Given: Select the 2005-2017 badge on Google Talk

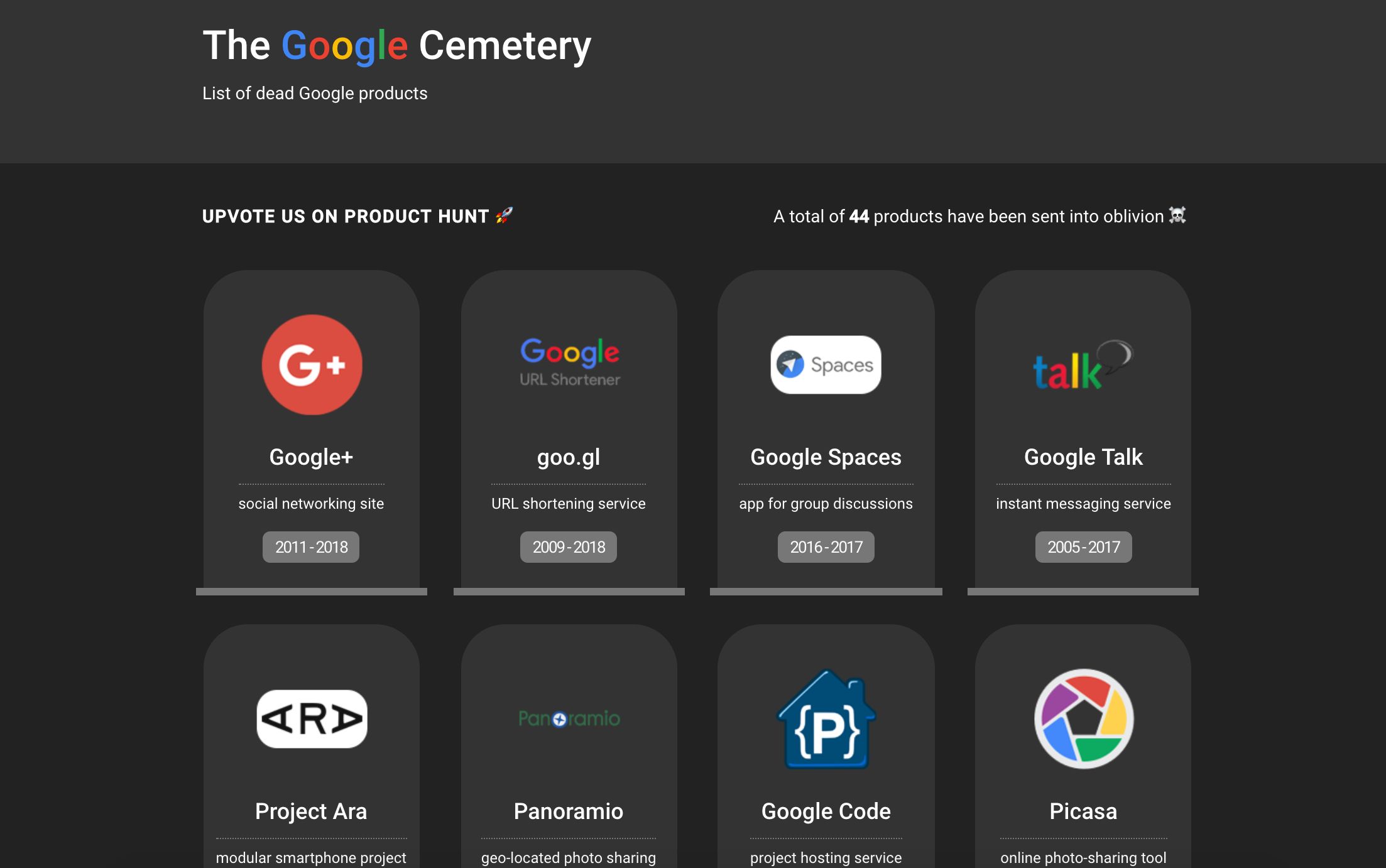Looking at the screenshot, I should click(x=1083, y=546).
